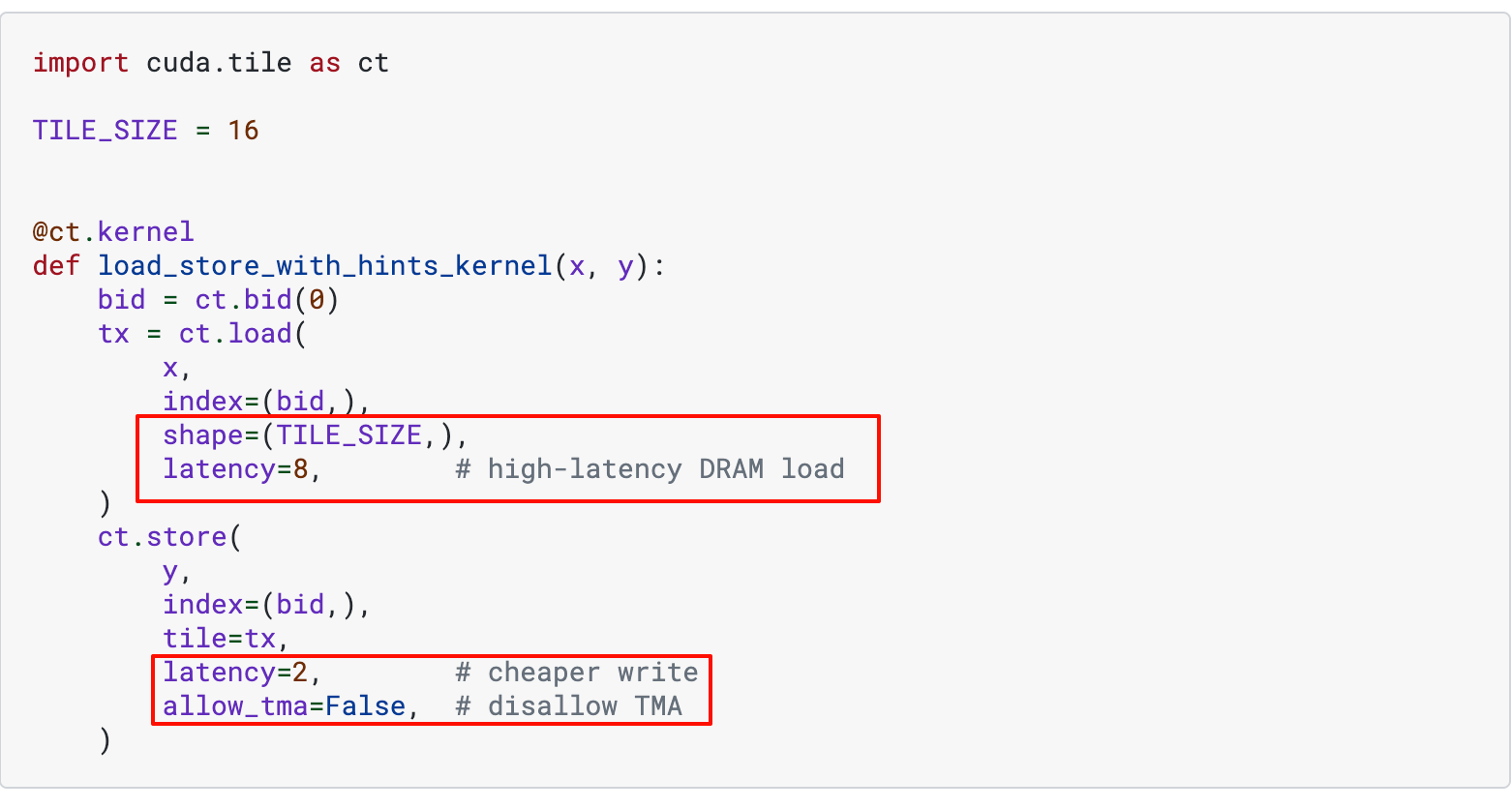Click the latency=2 argument
1512x809 pixels.
235,673
